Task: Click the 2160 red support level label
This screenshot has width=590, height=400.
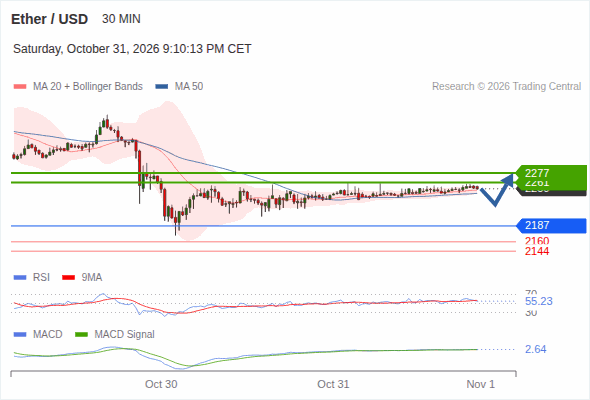Action: (x=537, y=241)
